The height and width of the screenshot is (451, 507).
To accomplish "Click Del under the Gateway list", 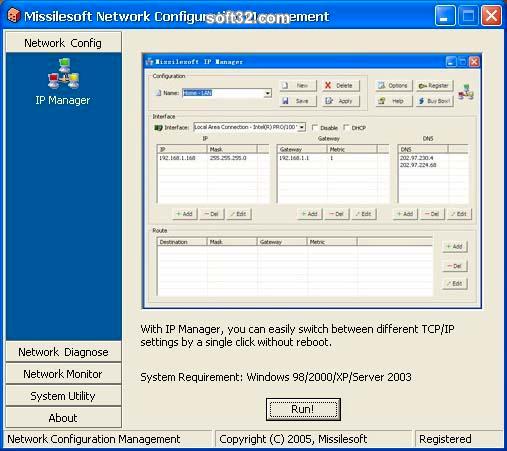I will click(337, 214).
